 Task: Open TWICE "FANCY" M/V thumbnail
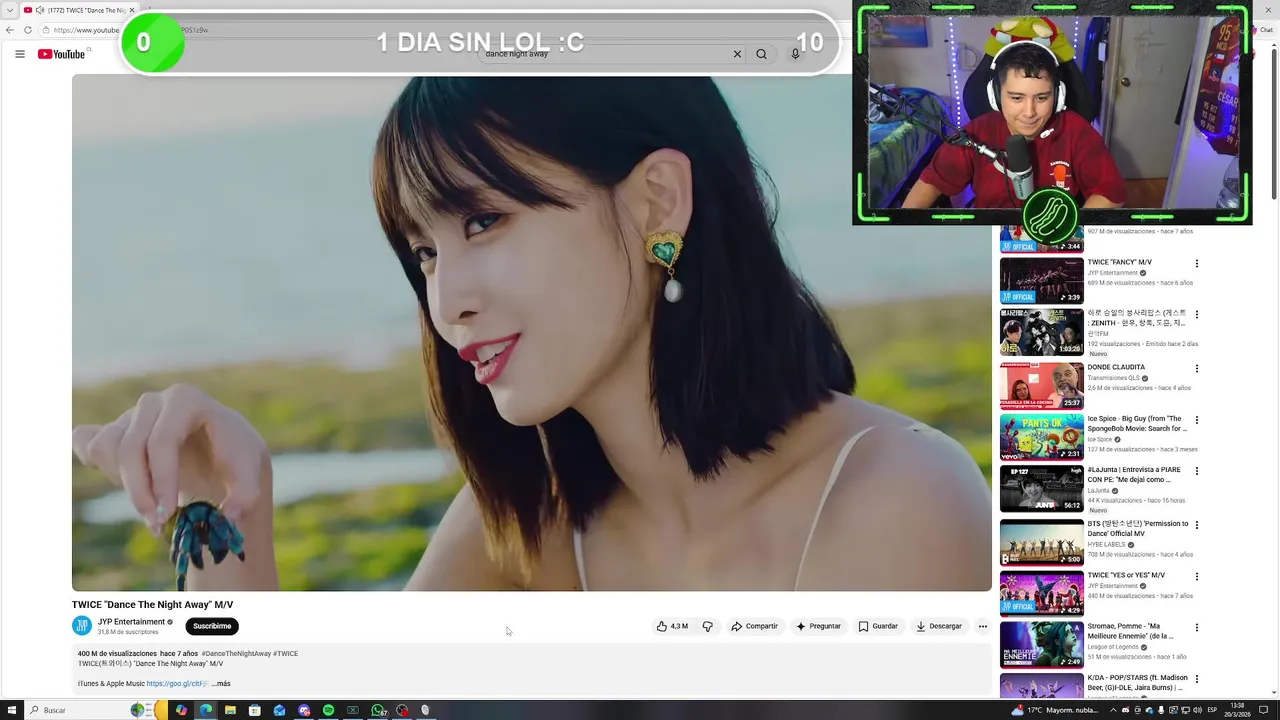(x=1042, y=281)
